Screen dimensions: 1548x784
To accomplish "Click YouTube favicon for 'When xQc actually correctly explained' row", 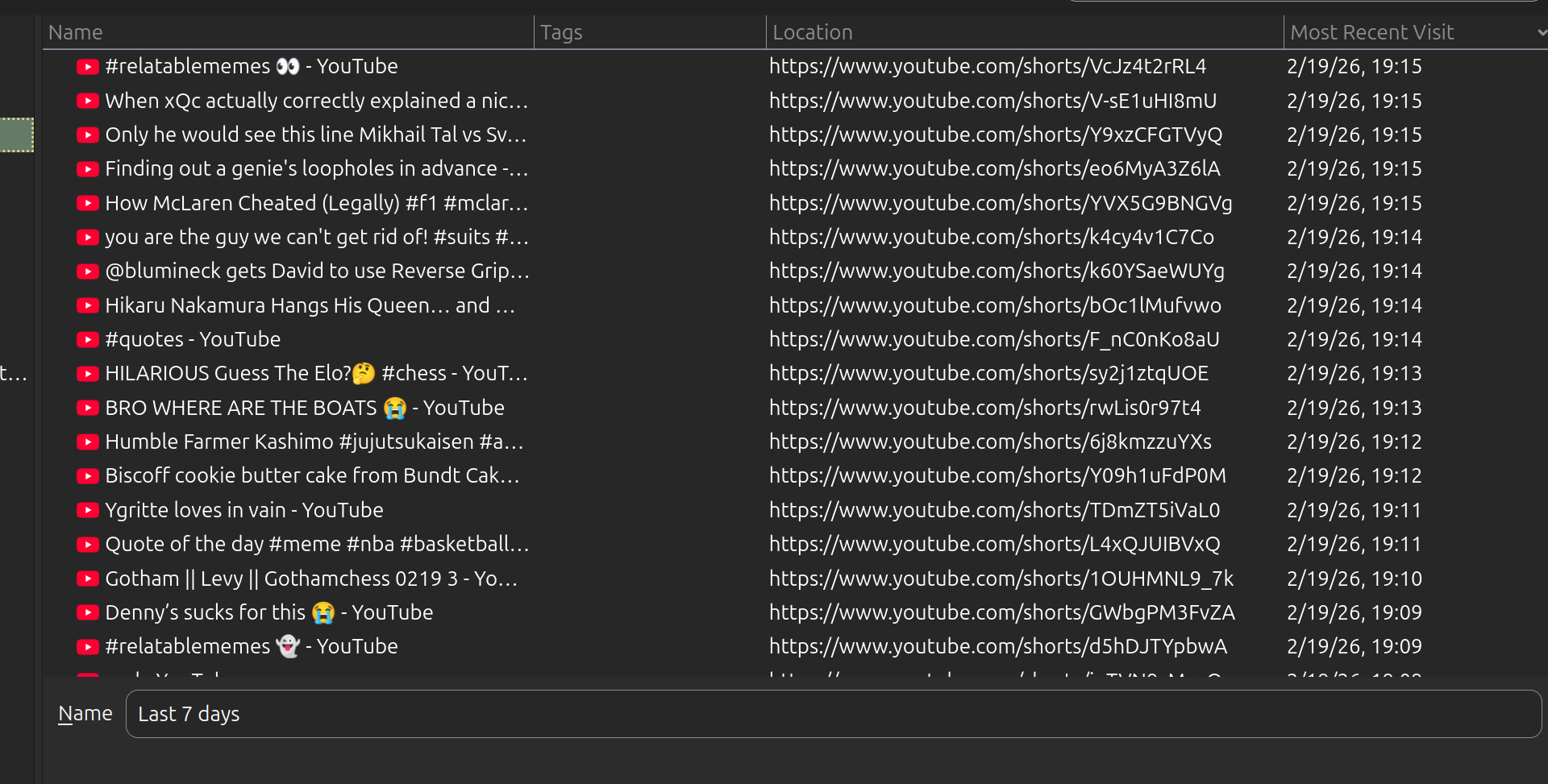I will [x=88, y=101].
